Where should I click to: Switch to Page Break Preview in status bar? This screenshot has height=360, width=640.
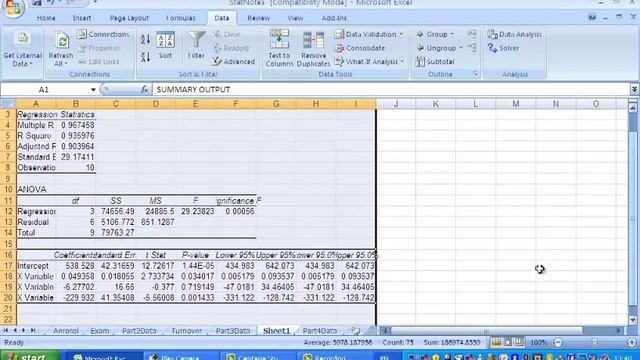pos(518,342)
